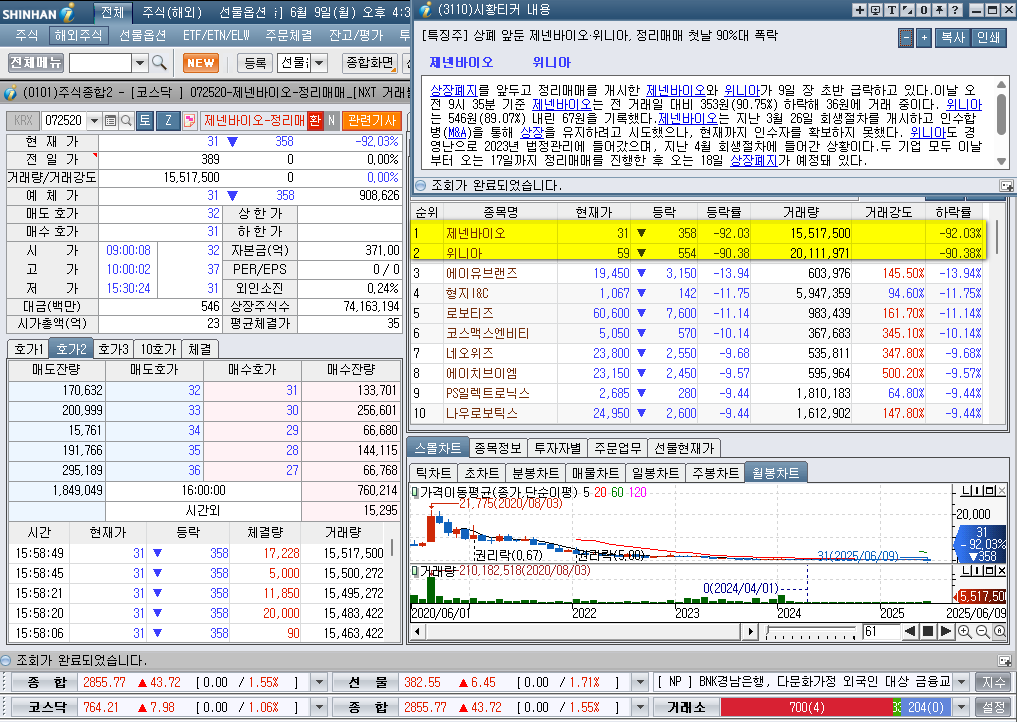Select the 해외주식 menu
1017x722 pixels.
click(x=78, y=35)
